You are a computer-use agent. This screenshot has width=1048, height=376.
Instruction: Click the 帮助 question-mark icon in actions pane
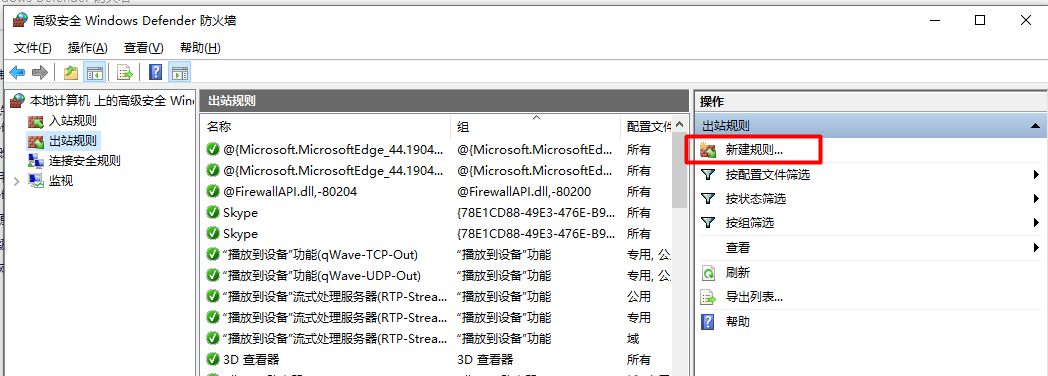click(x=708, y=322)
